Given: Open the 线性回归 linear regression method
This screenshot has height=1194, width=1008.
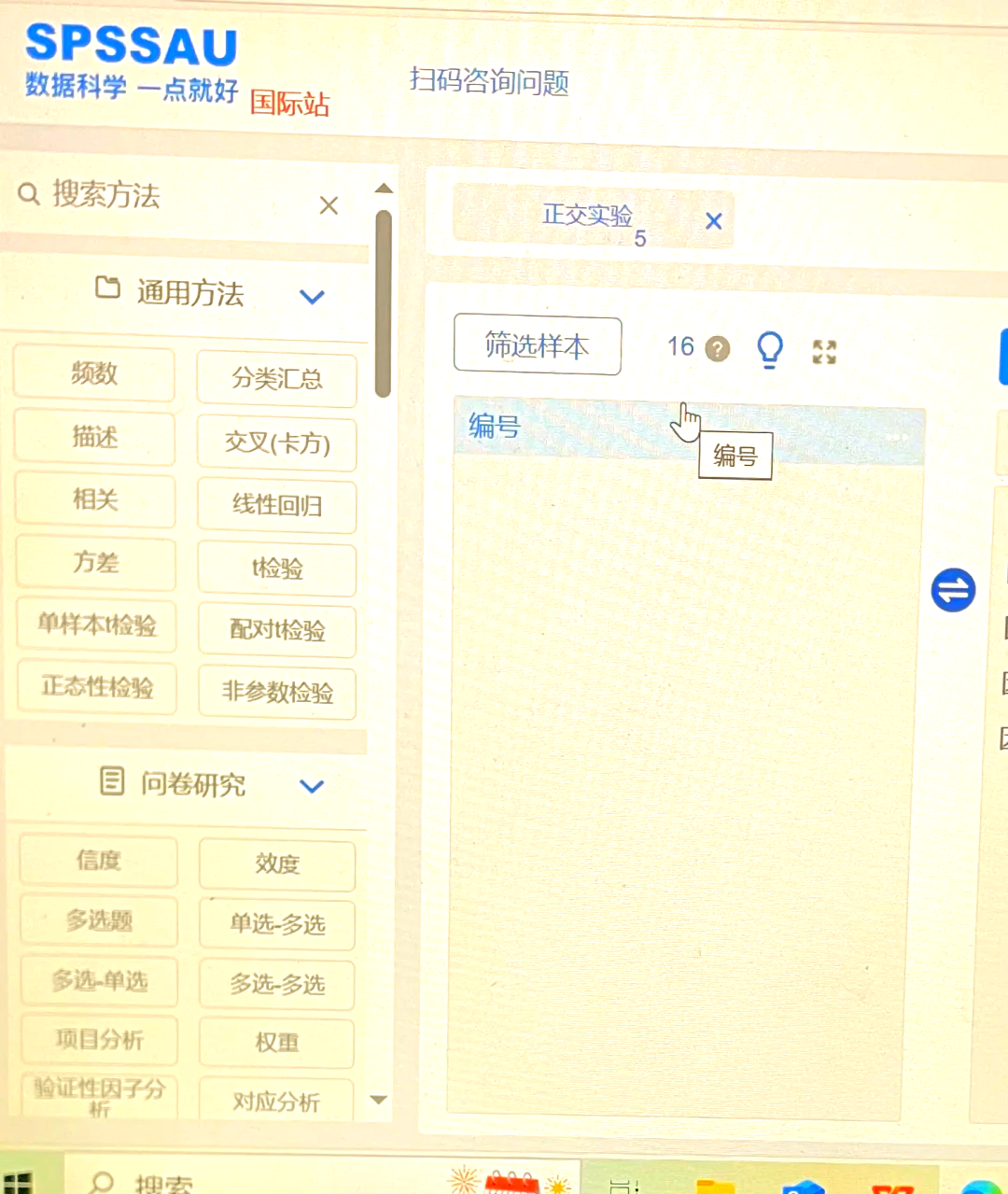Looking at the screenshot, I should click(276, 507).
